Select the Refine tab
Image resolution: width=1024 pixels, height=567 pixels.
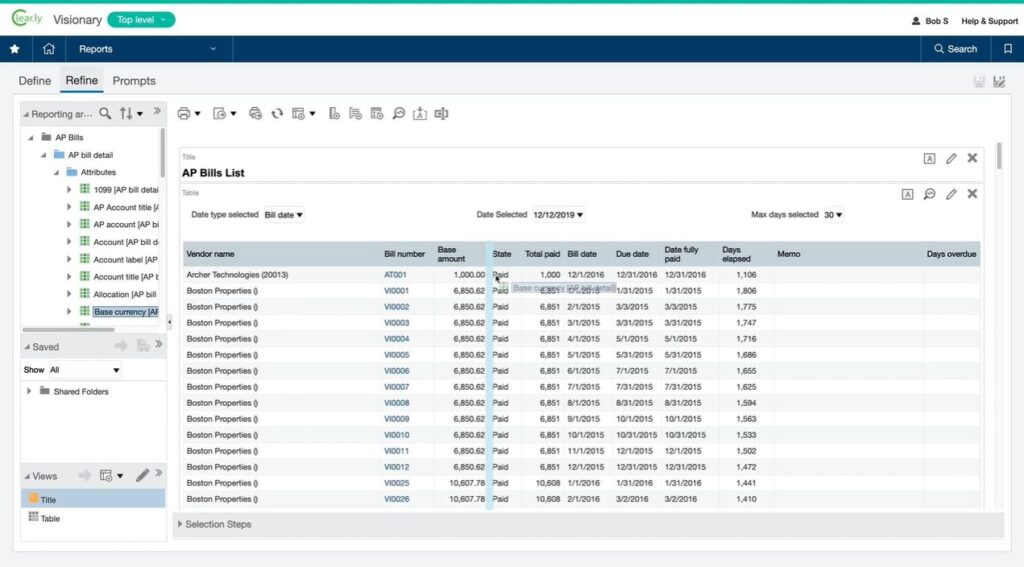point(82,80)
